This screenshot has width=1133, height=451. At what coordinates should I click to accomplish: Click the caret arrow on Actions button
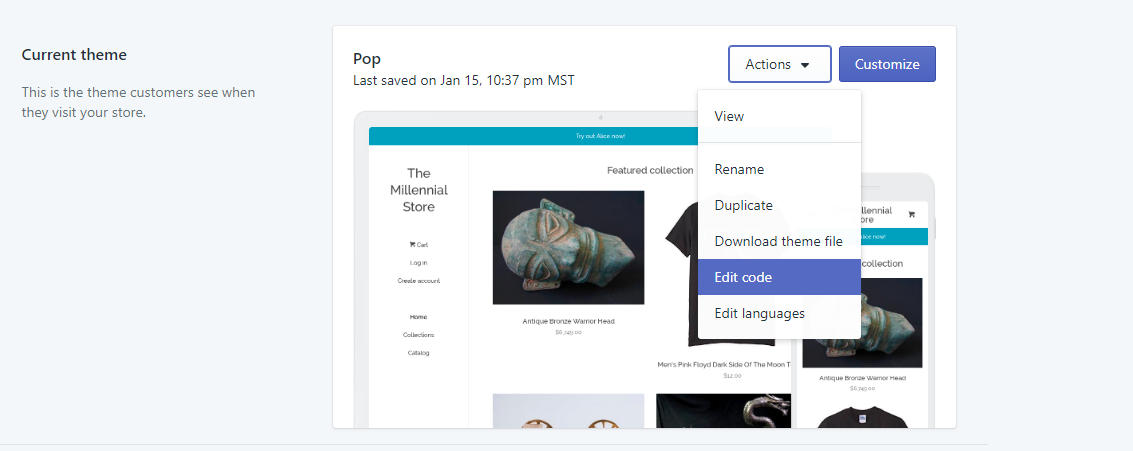point(805,65)
